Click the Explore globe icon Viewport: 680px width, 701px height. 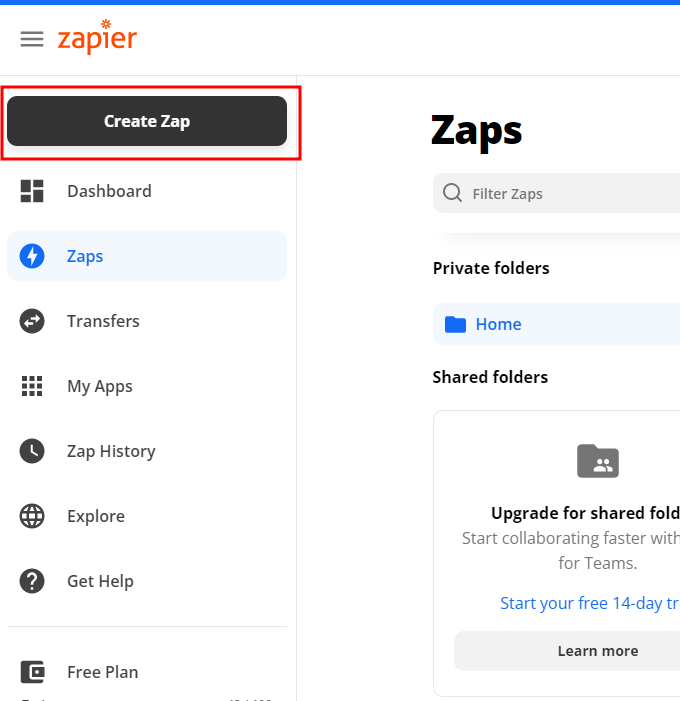[32, 516]
